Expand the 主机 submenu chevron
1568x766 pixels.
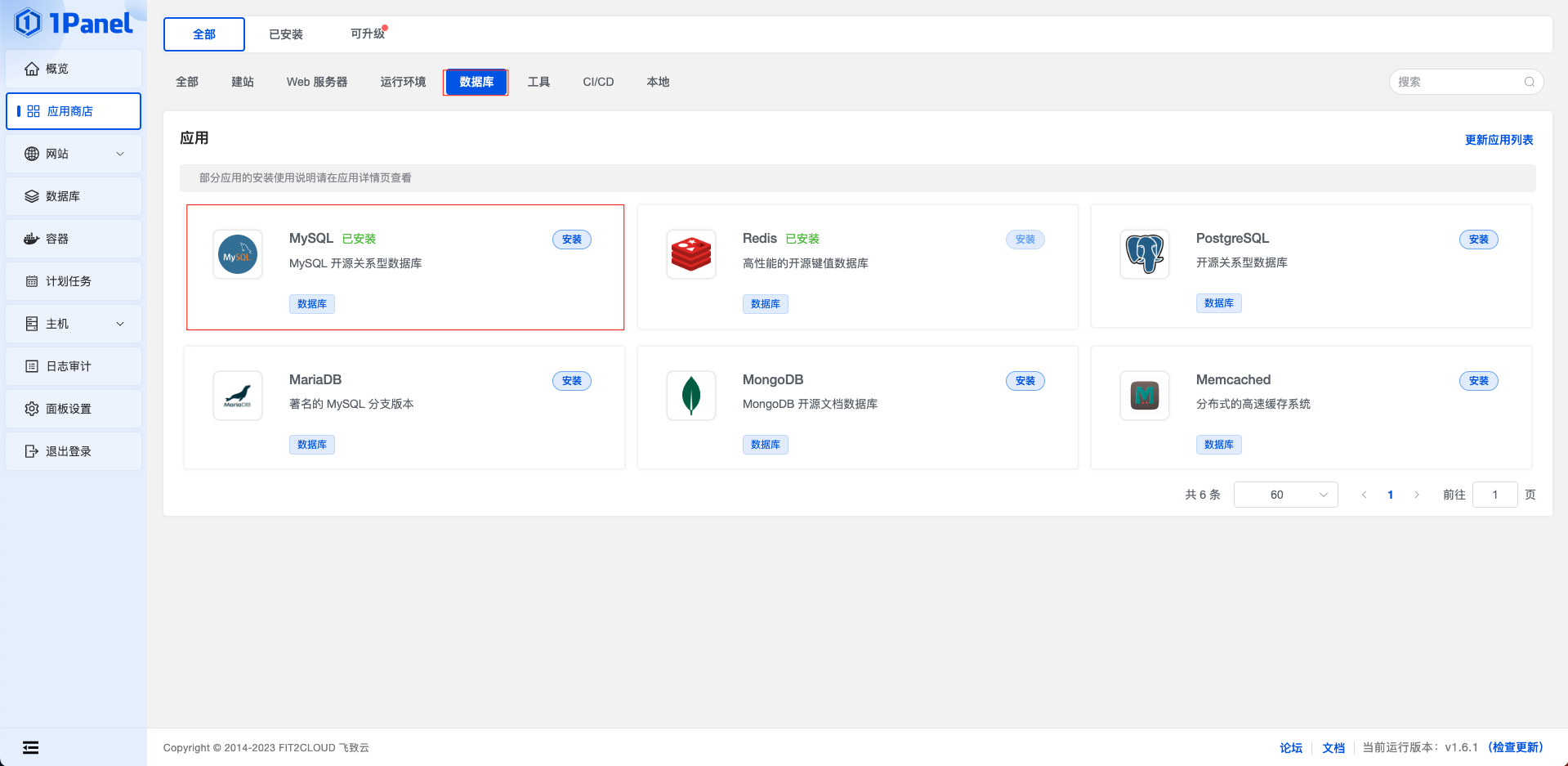click(120, 324)
